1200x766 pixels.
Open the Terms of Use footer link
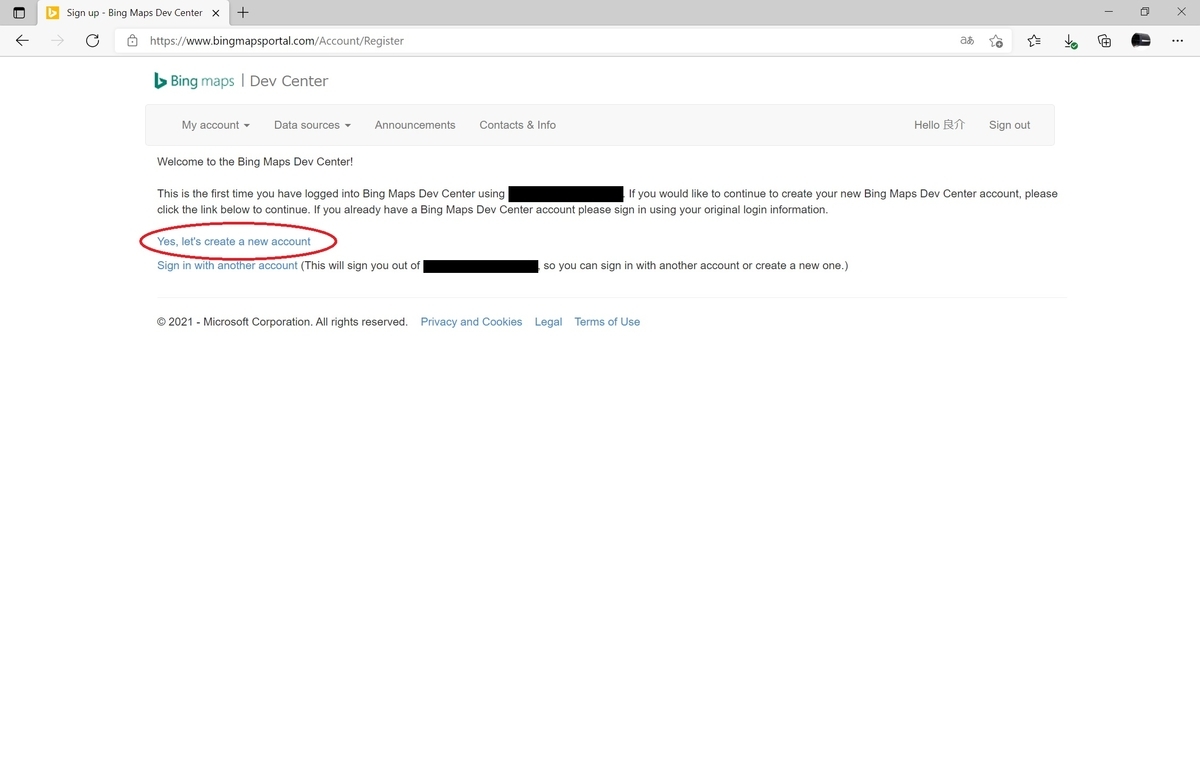(x=607, y=322)
